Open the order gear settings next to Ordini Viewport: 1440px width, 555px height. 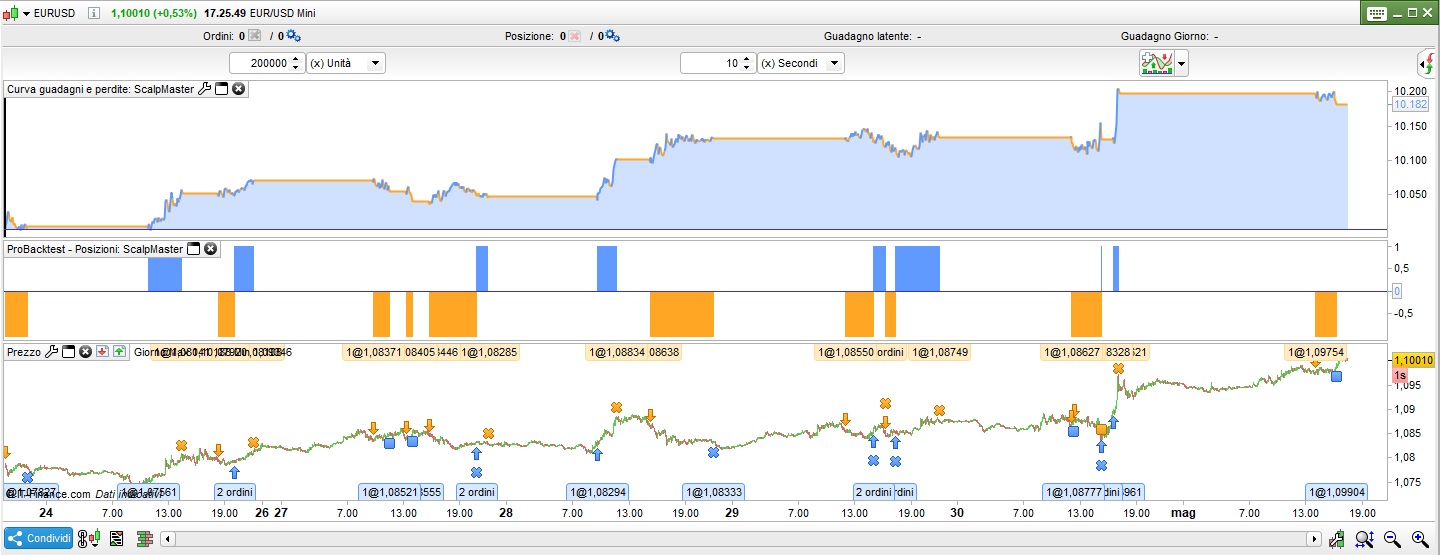(x=293, y=36)
